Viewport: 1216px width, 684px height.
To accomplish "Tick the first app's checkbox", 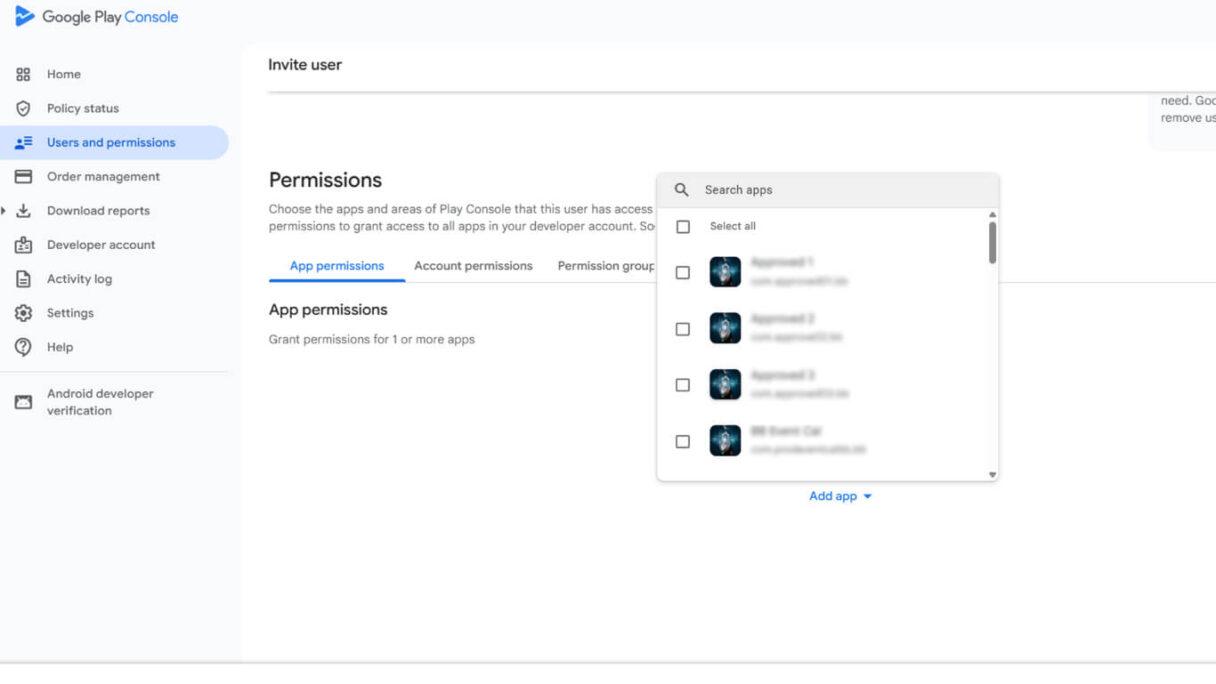I will [683, 272].
